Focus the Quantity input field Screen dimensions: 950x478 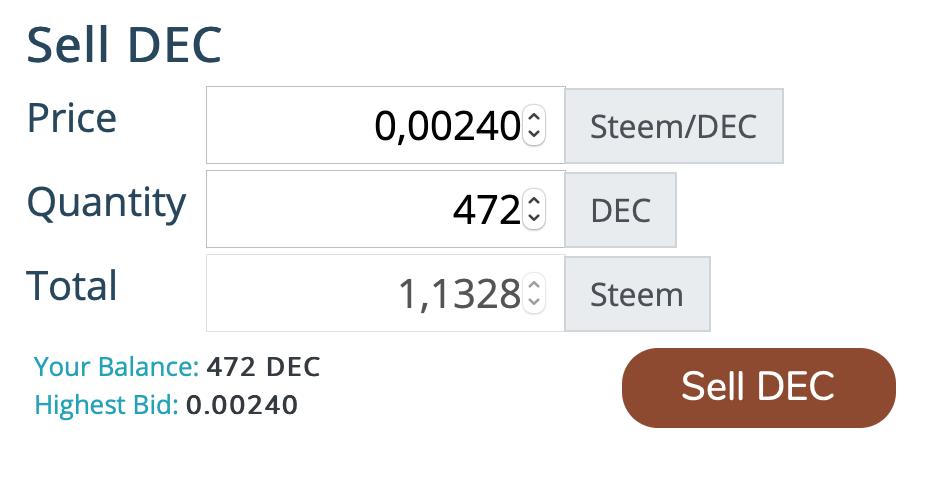[365, 209]
